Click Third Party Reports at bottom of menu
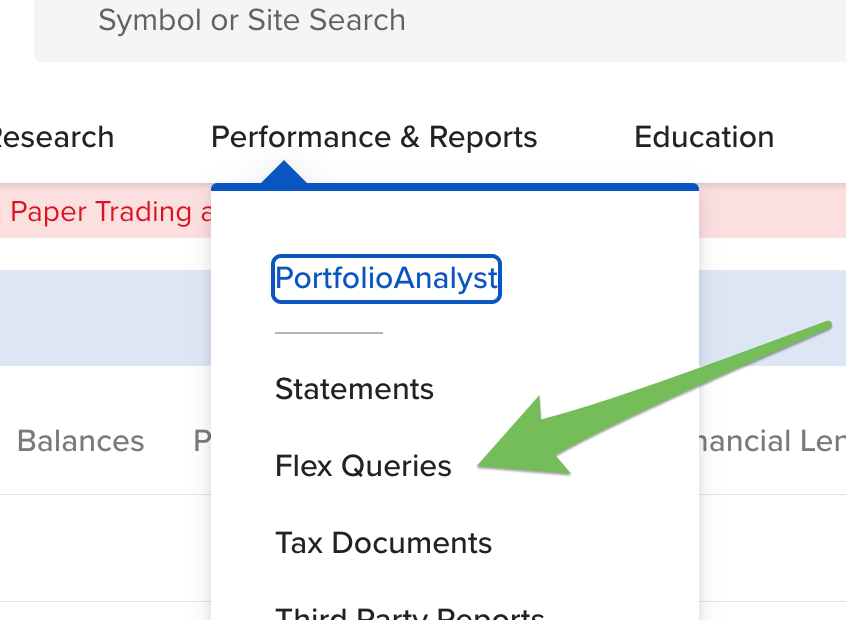 tap(410, 612)
